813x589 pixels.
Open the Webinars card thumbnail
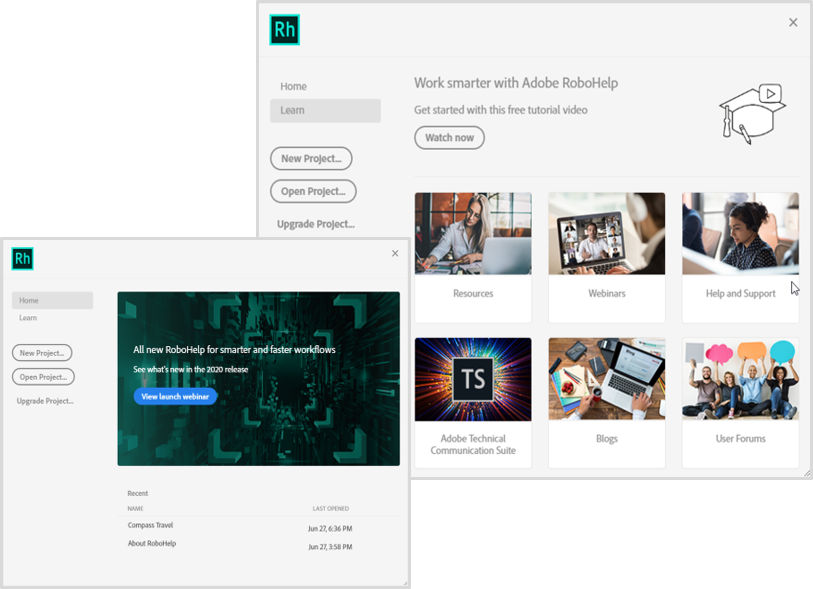coord(607,233)
